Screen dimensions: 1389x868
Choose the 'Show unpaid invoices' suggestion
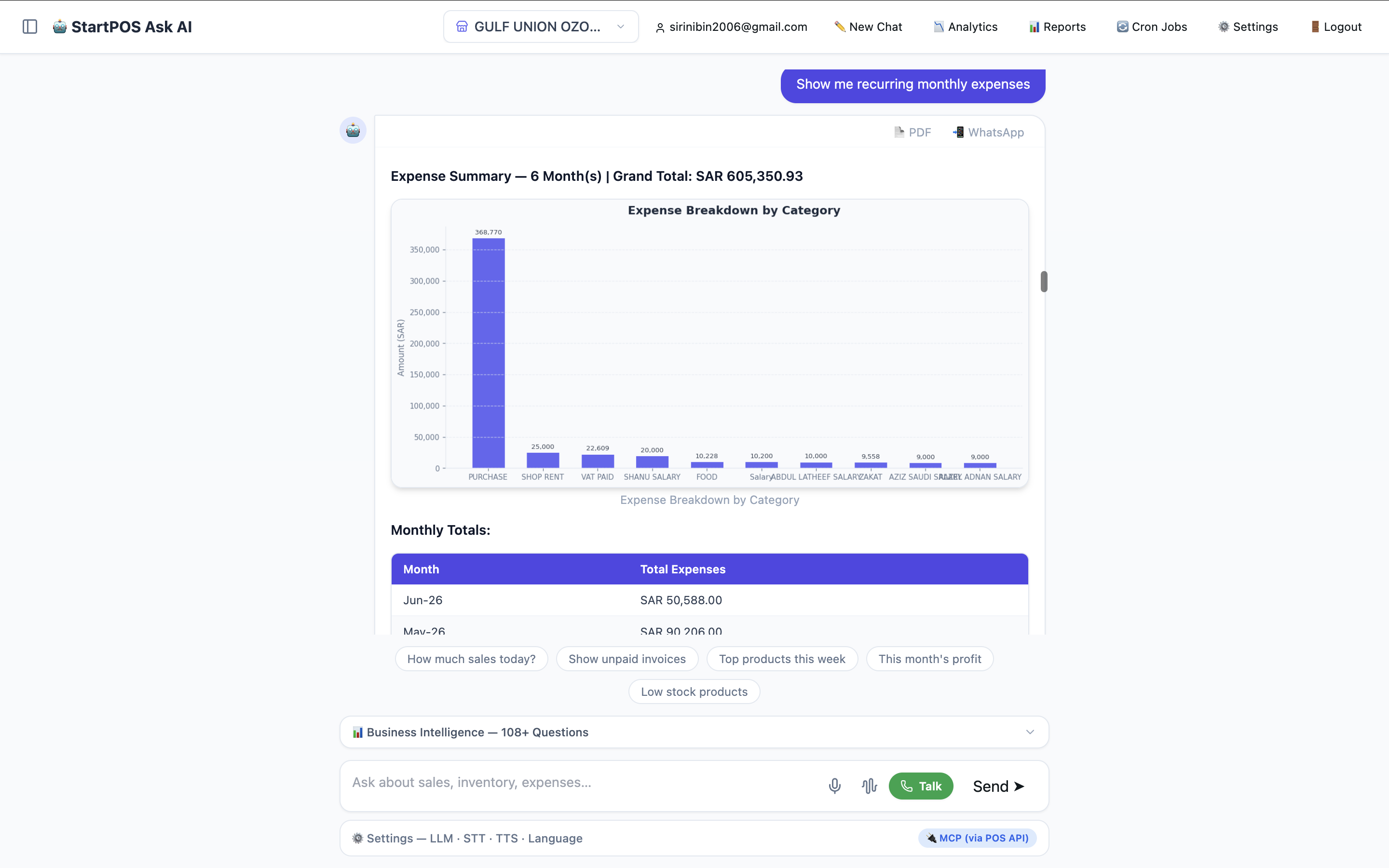click(627, 659)
